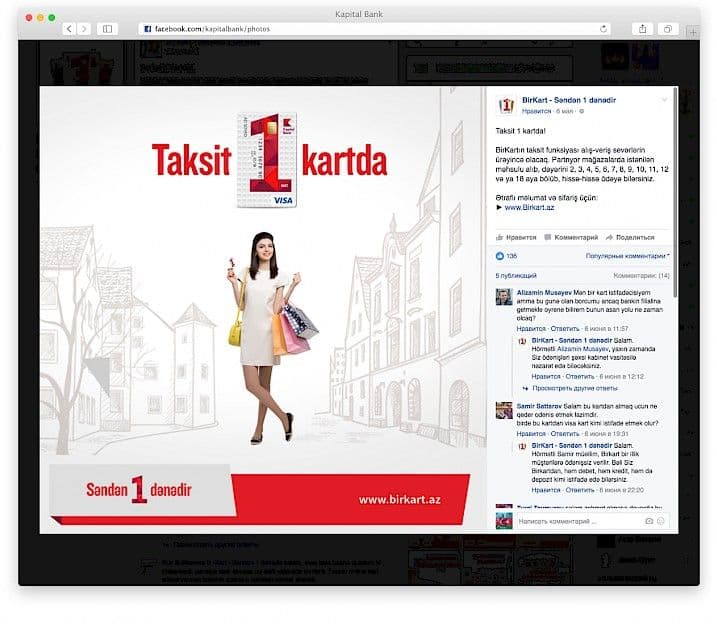Click Alizamin Musayev mention in BirKart's reply
The image size is (717, 624).
click(583, 349)
